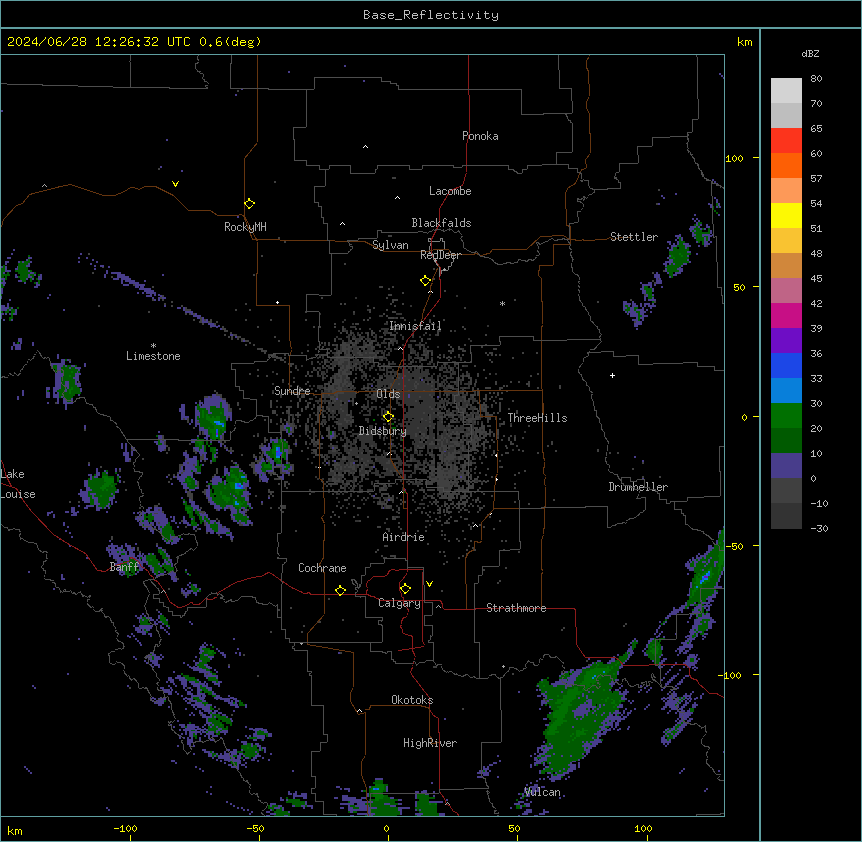Click the yellow diamond marker between Olds and Didsbury

pos(388,416)
